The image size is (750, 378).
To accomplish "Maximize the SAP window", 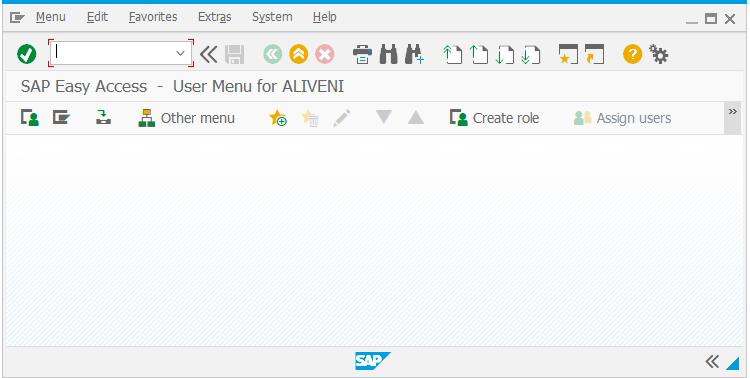I will tap(711, 19).
